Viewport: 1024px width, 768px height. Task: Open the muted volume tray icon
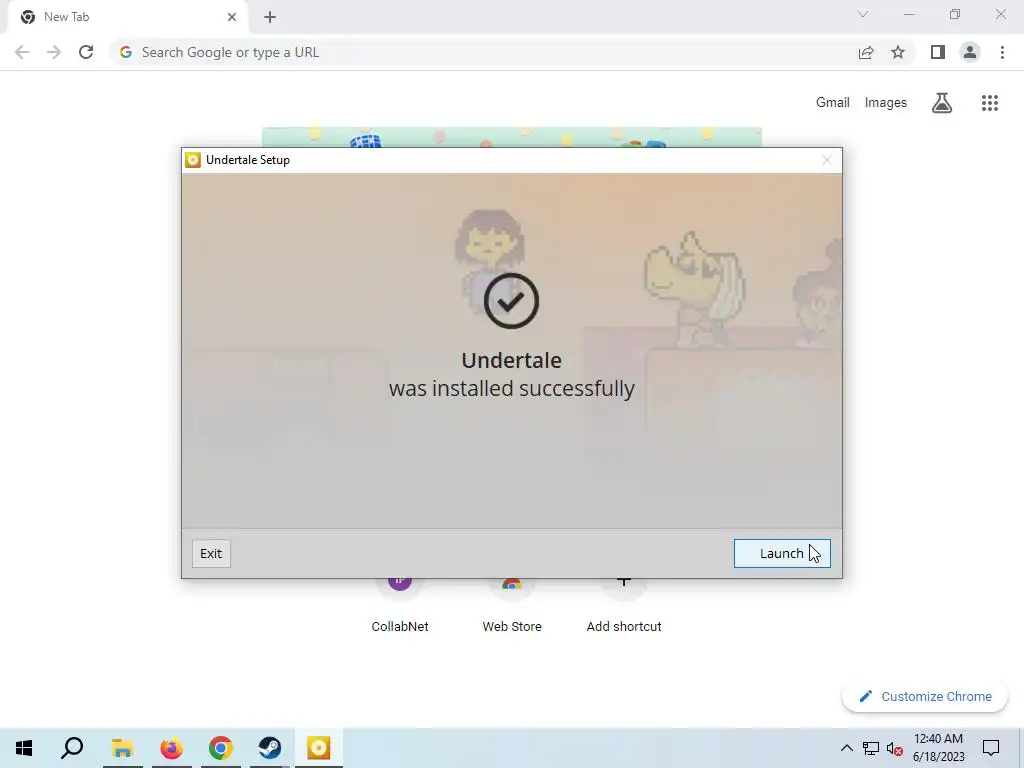(895, 748)
